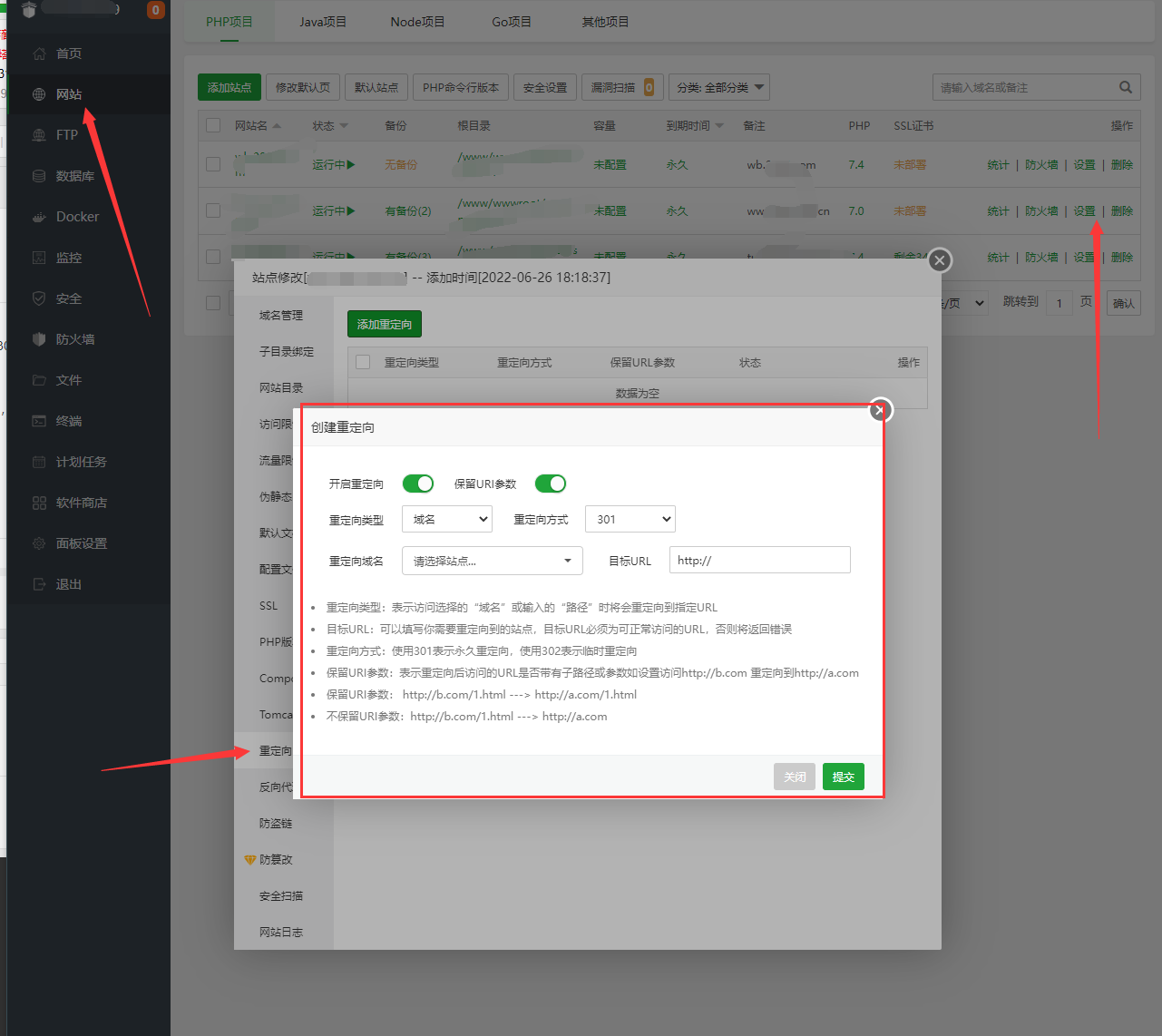Switch to the 其他项目 tab
Screen dimensions: 1162x1036
pyautogui.click(x=605, y=22)
